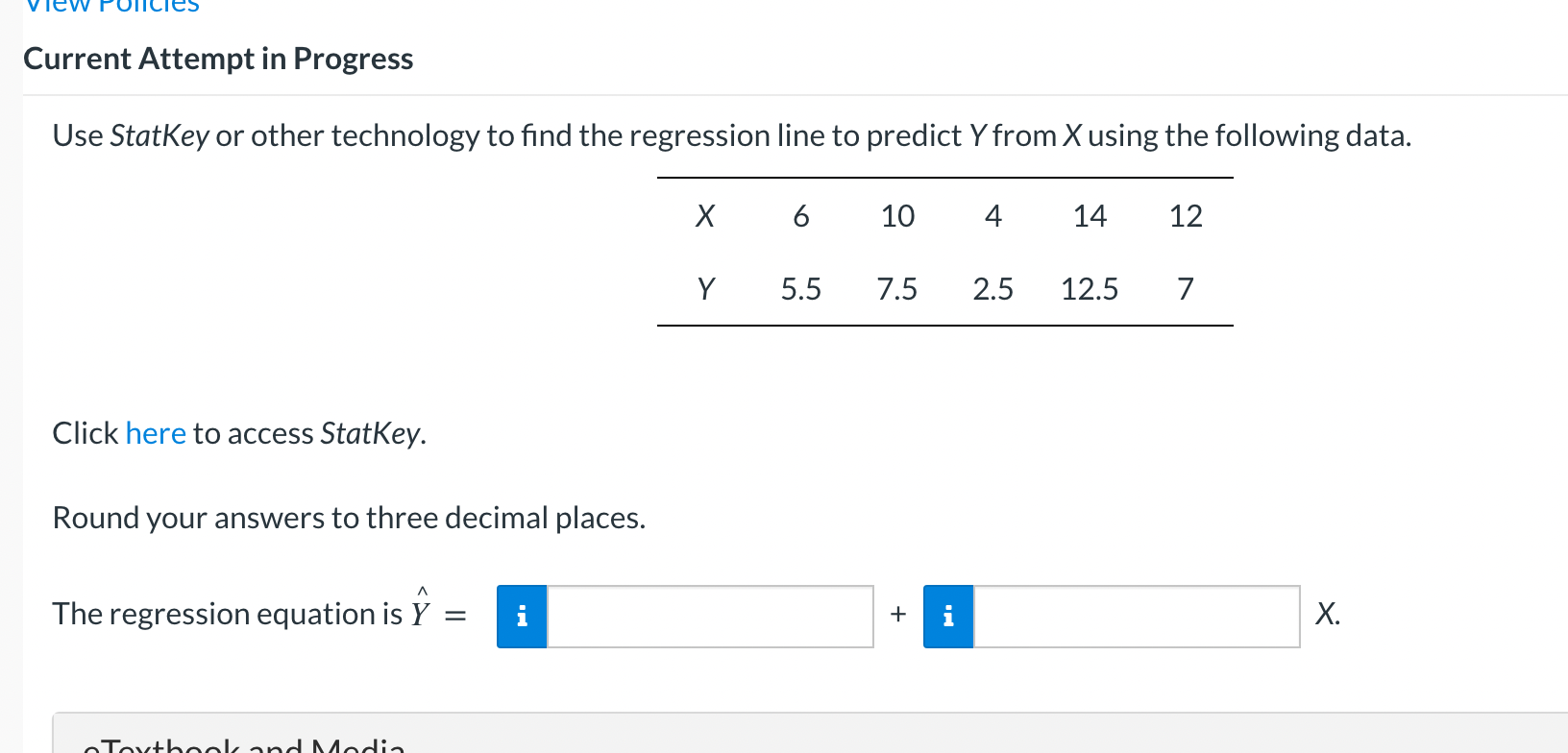This screenshot has height=753, width=1568.
Task: Click the Current Attempt in Progress heading
Action: click(x=218, y=58)
